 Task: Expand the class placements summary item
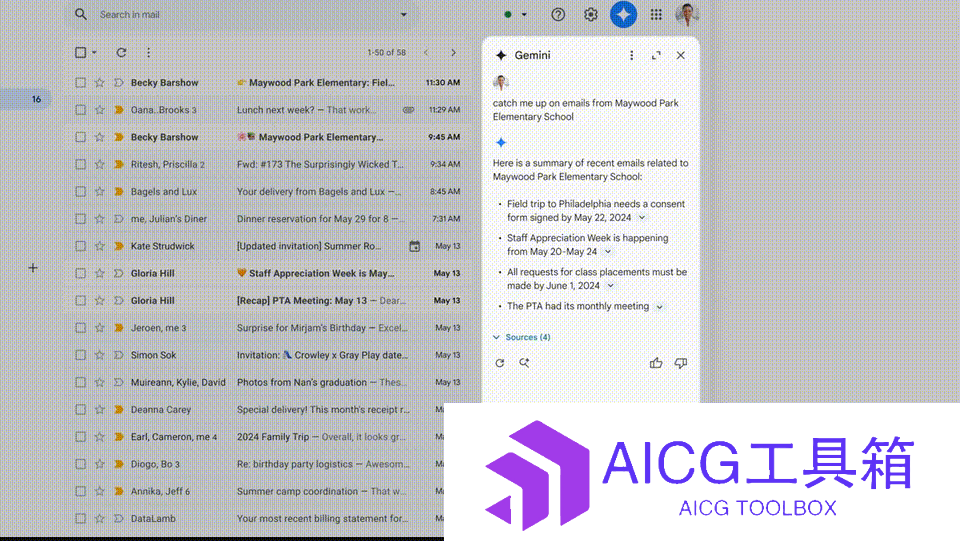(610, 286)
